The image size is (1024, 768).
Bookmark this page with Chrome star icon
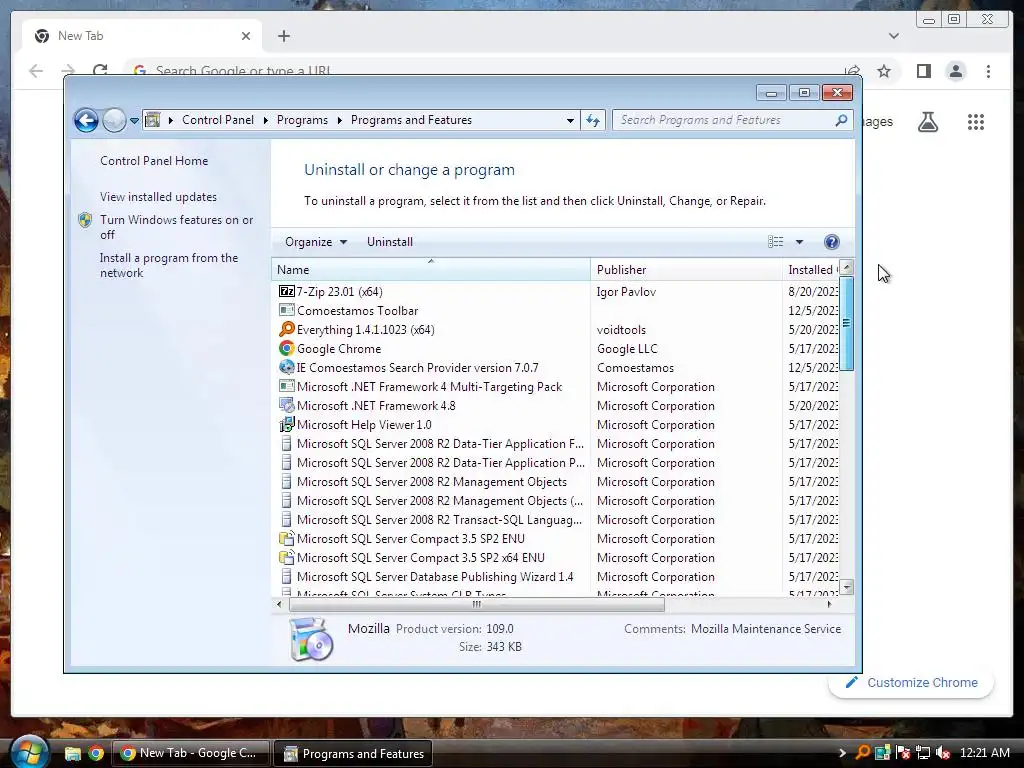coord(884,71)
